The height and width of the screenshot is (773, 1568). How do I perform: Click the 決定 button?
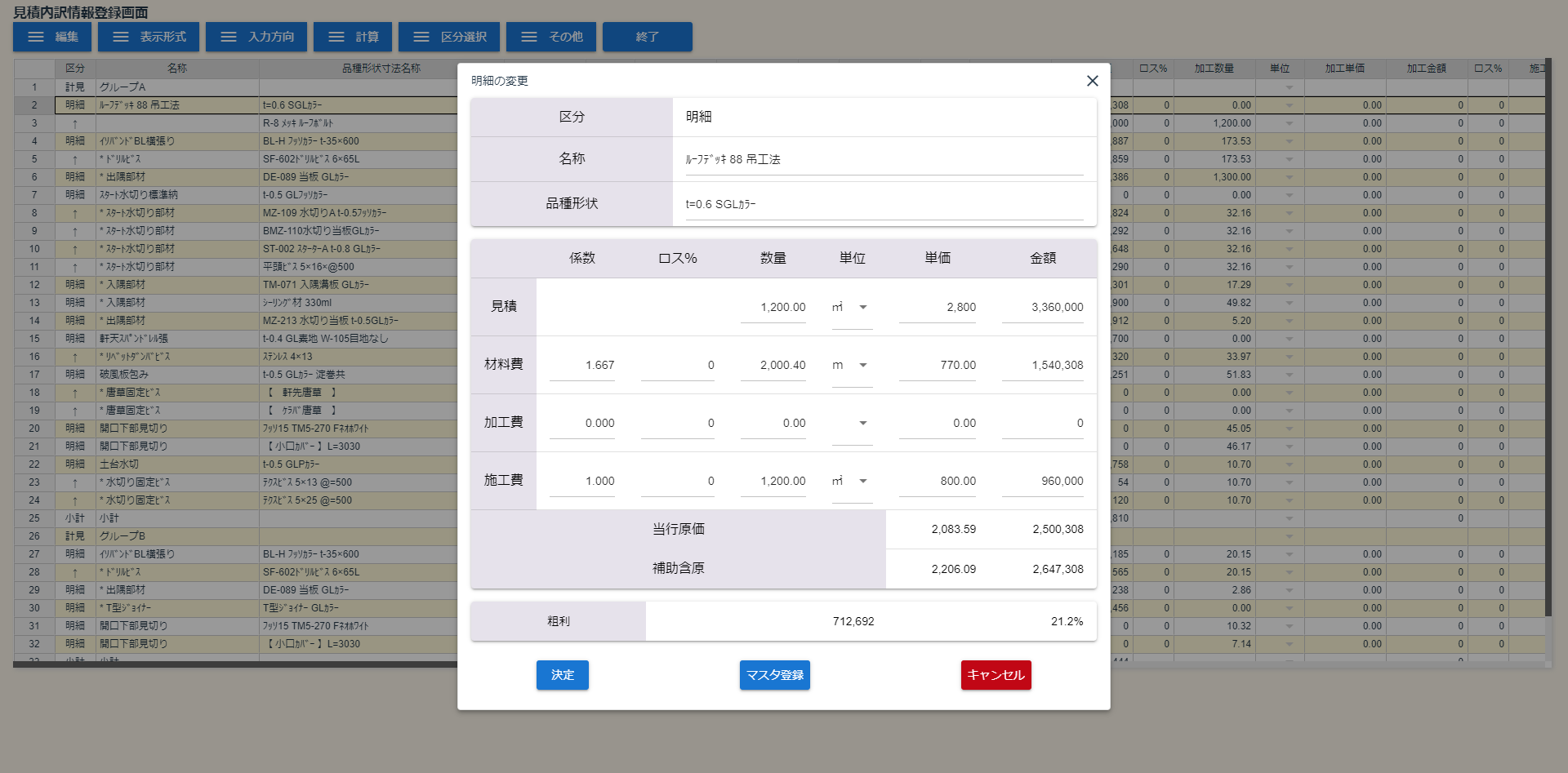[562, 675]
